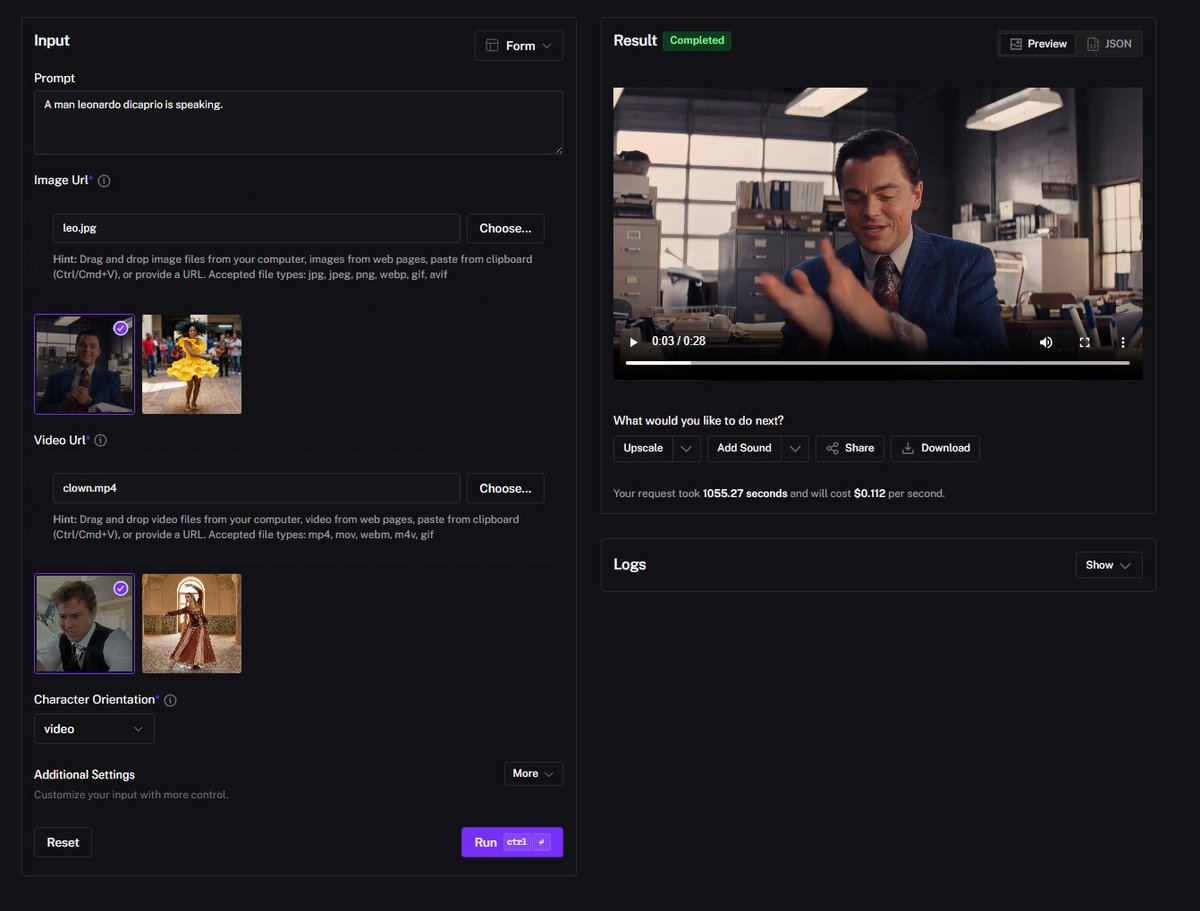Click the Completed status badge
The width and height of the screenshot is (1200, 911).
pos(697,41)
